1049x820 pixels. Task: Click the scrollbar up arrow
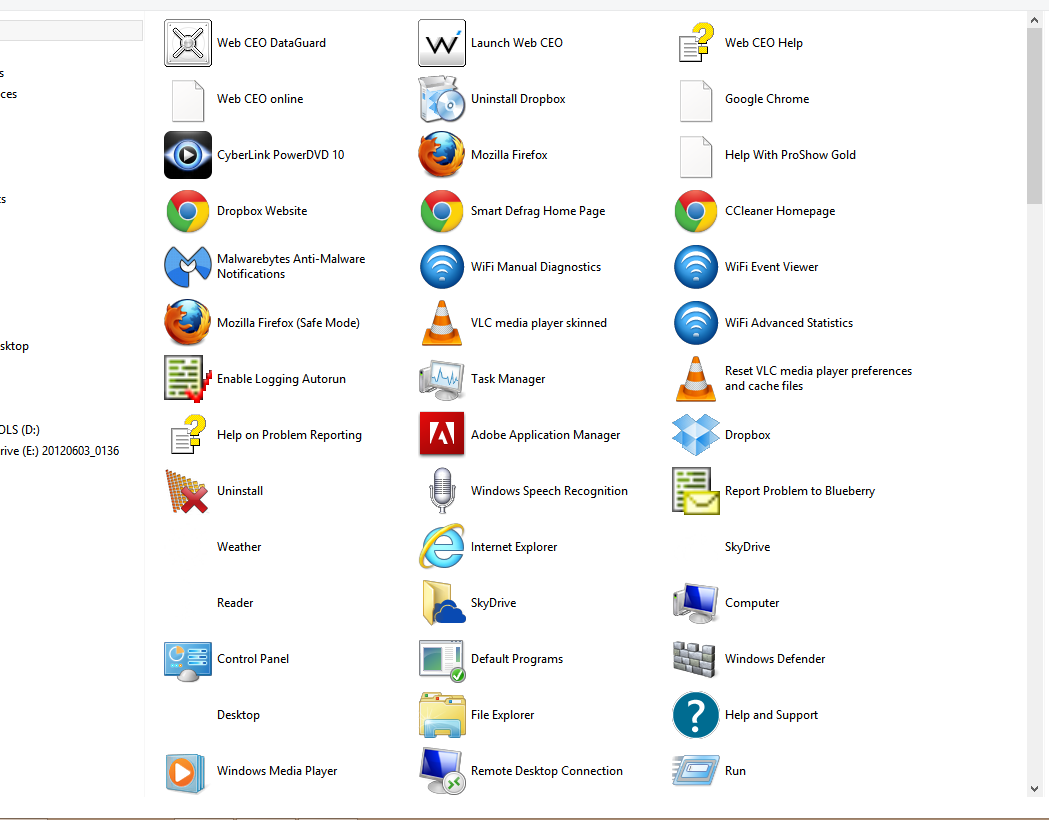point(1034,20)
